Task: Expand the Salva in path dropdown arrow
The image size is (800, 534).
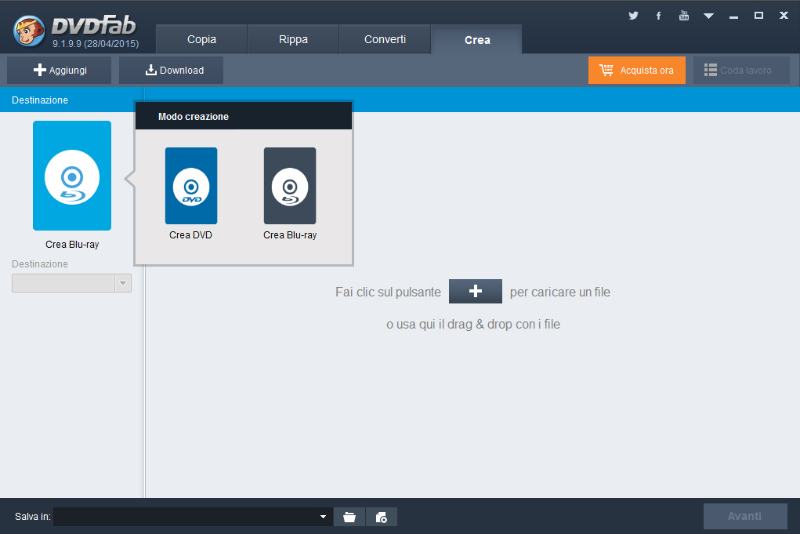Action: pyautogui.click(x=323, y=517)
